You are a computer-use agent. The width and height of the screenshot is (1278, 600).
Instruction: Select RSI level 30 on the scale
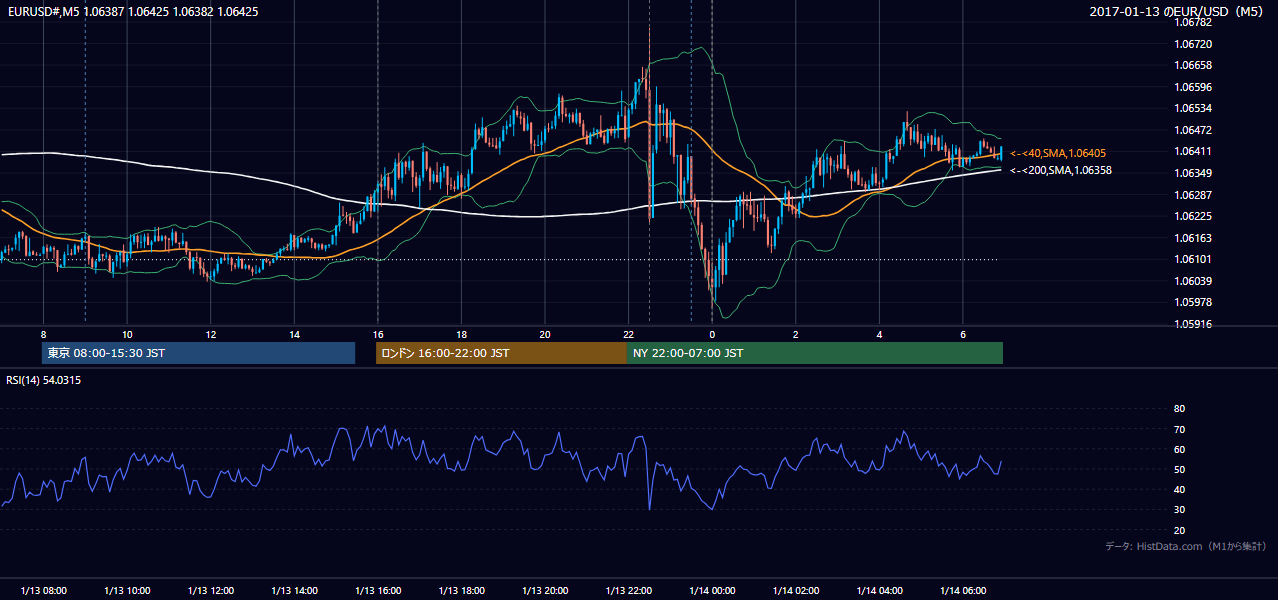(x=1179, y=510)
